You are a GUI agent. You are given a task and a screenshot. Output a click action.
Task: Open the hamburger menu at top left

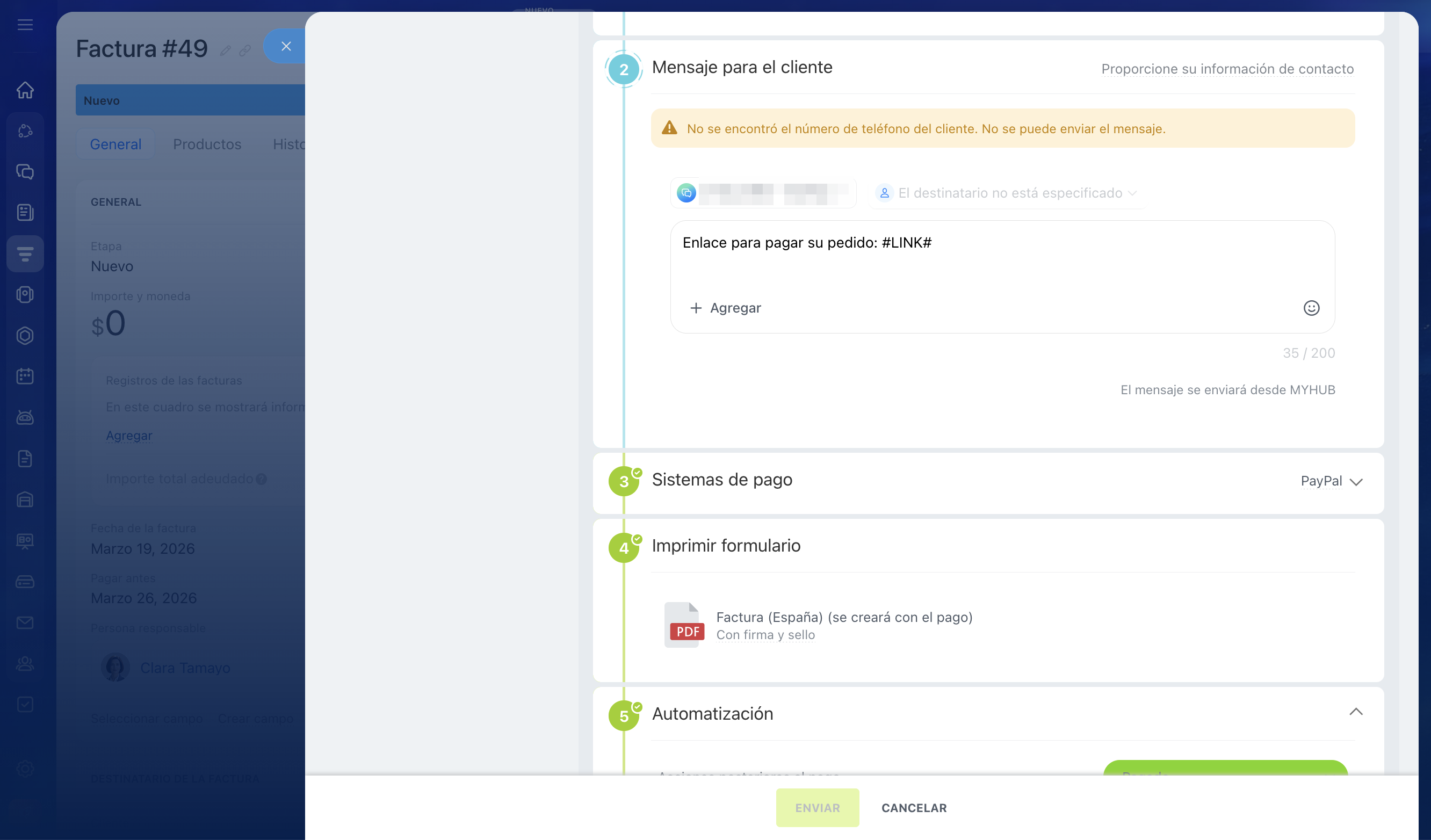(x=25, y=25)
